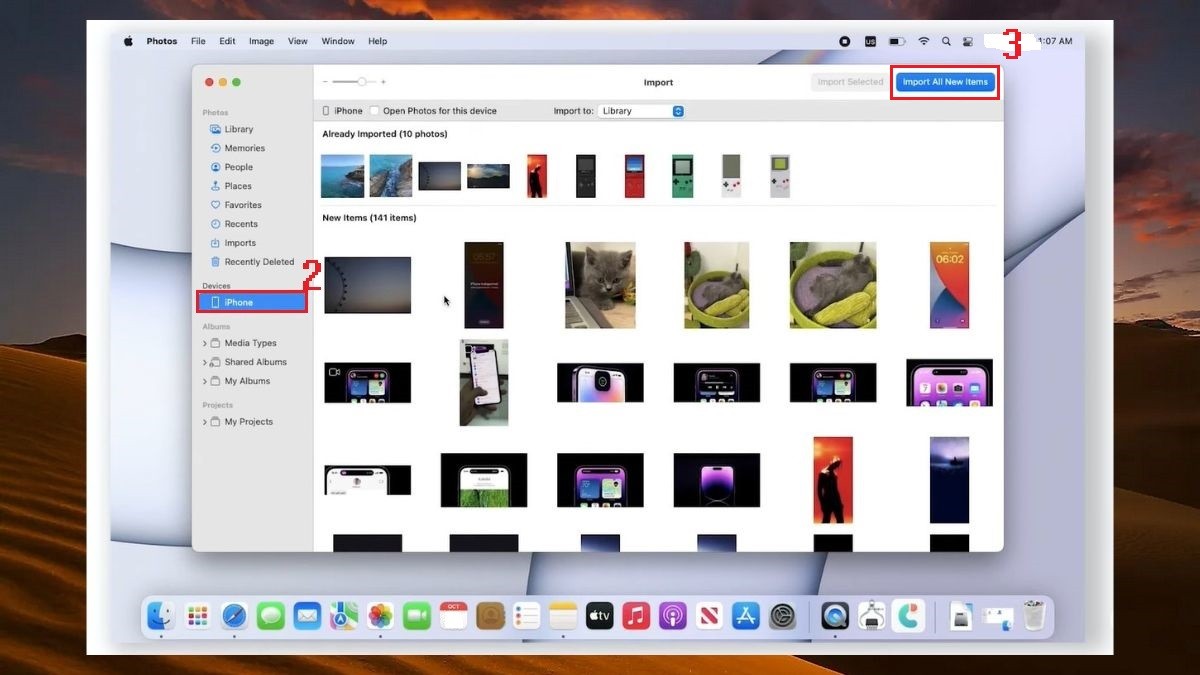
Task: Open the 'Import to: Library' dropdown
Action: pyautogui.click(x=641, y=111)
